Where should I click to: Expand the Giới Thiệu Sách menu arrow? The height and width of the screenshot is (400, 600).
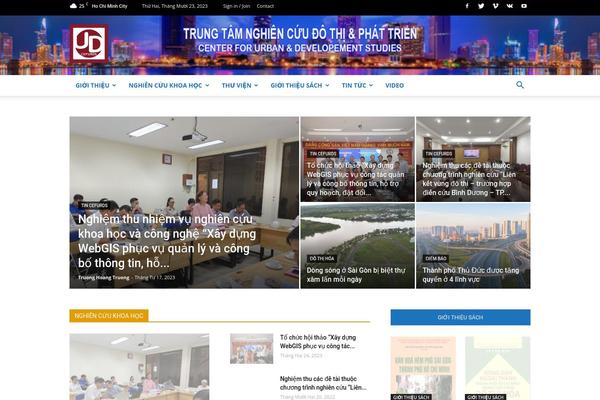(x=327, y=85)
